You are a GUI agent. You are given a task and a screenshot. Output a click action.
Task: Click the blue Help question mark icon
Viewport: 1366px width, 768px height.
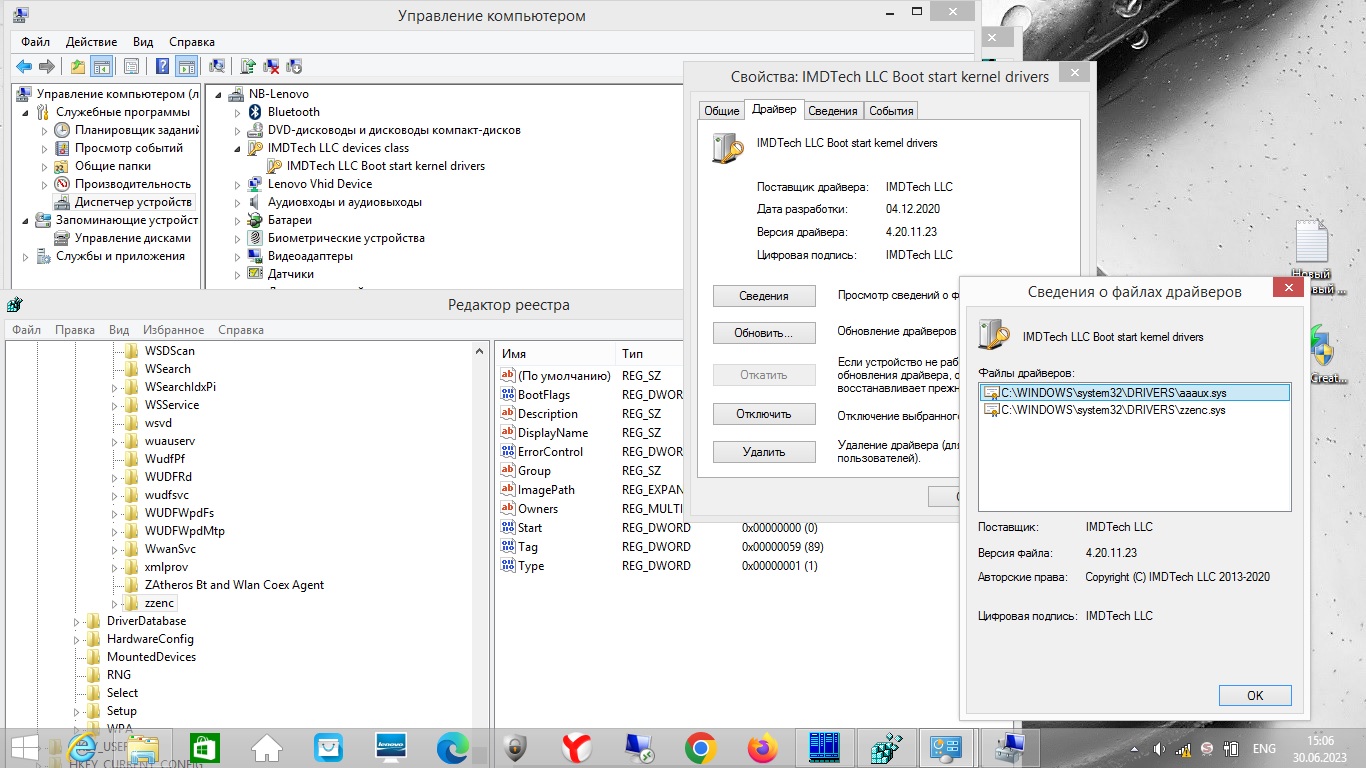pos(162,67)
